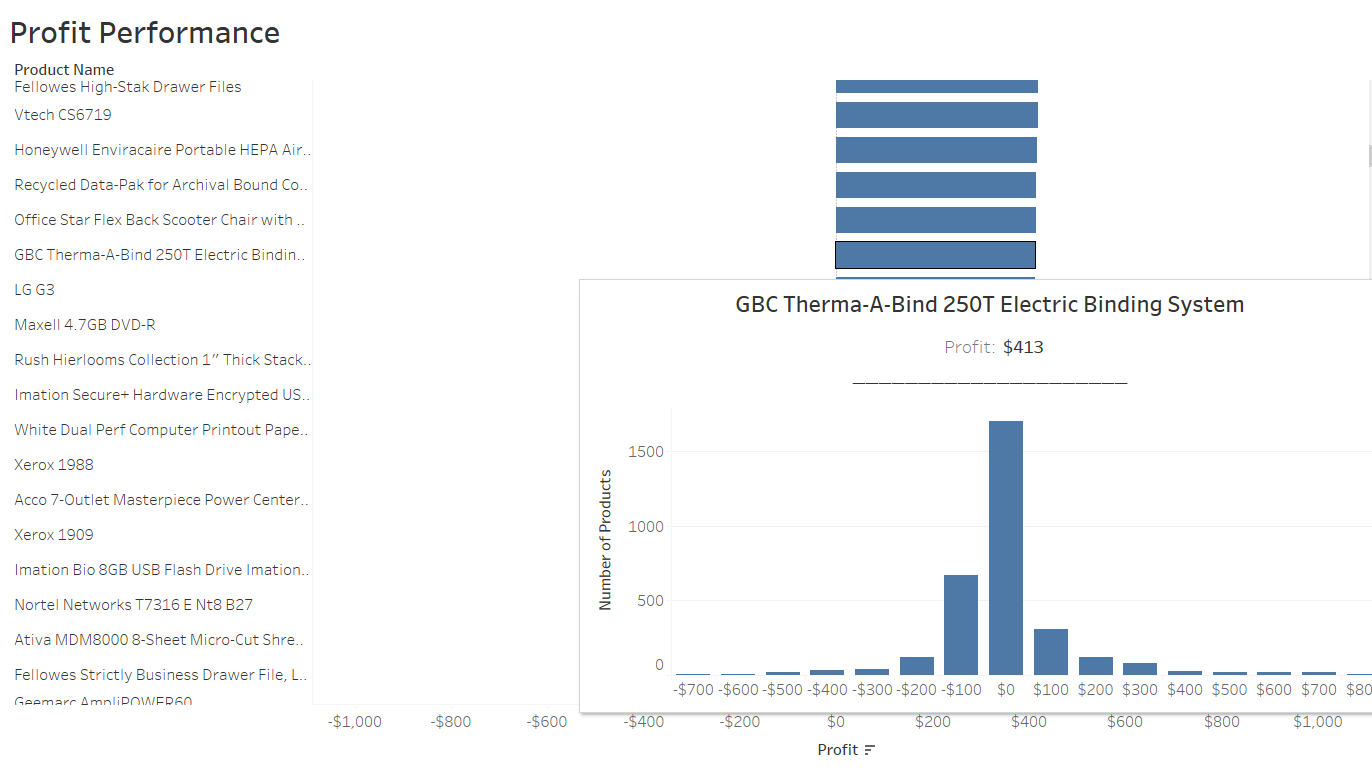Select the Xerox 1988 product label
The image size is (1372, 772).
[54, 465]
